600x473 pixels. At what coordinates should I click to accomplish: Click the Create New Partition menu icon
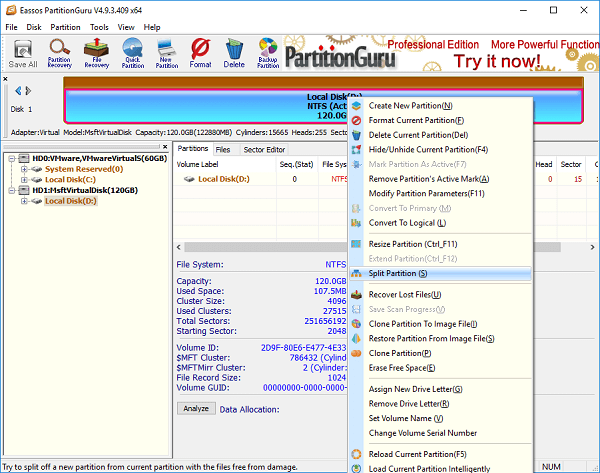(x=356, y=106)
